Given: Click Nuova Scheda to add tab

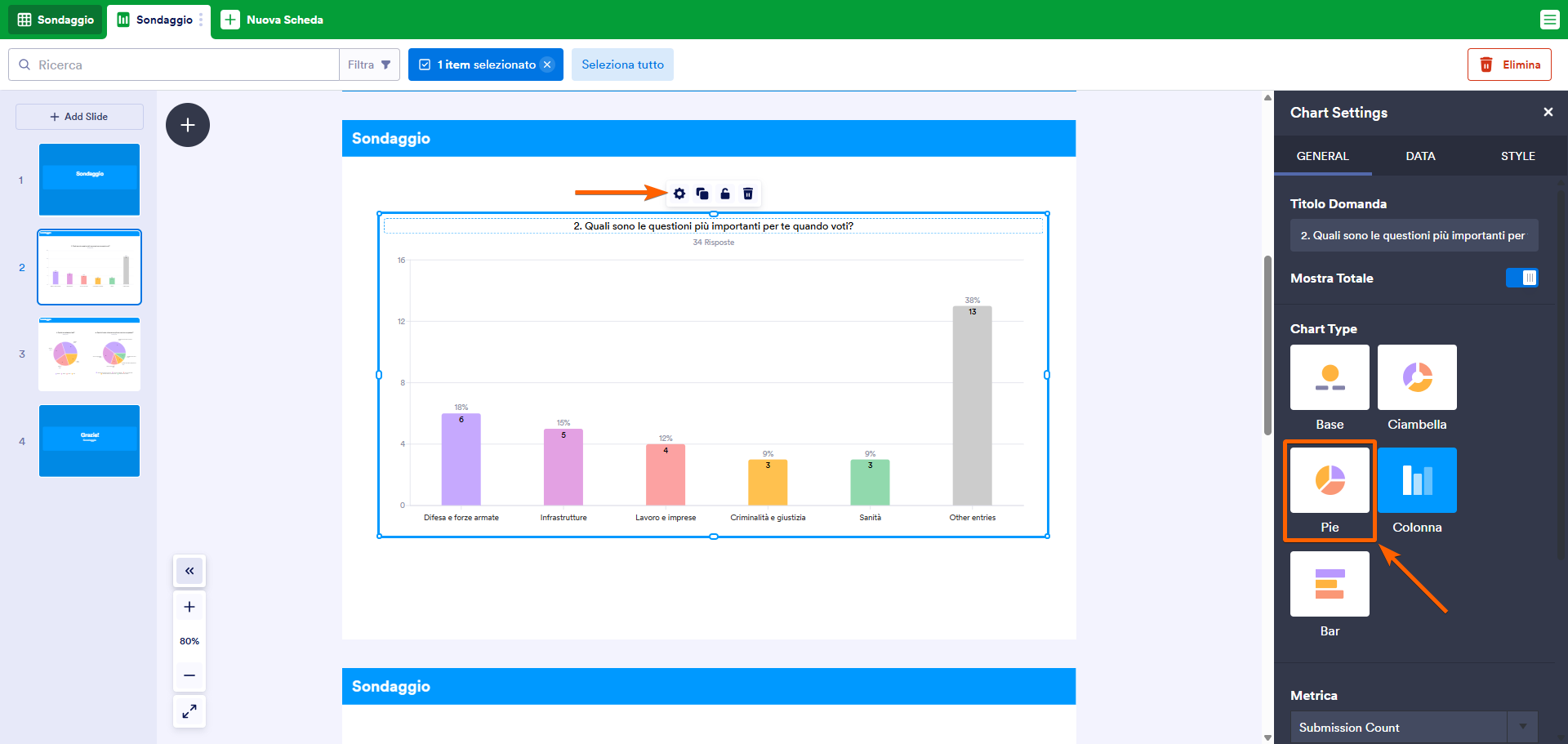Looking at the screenshot, I should tap(272, 20).
